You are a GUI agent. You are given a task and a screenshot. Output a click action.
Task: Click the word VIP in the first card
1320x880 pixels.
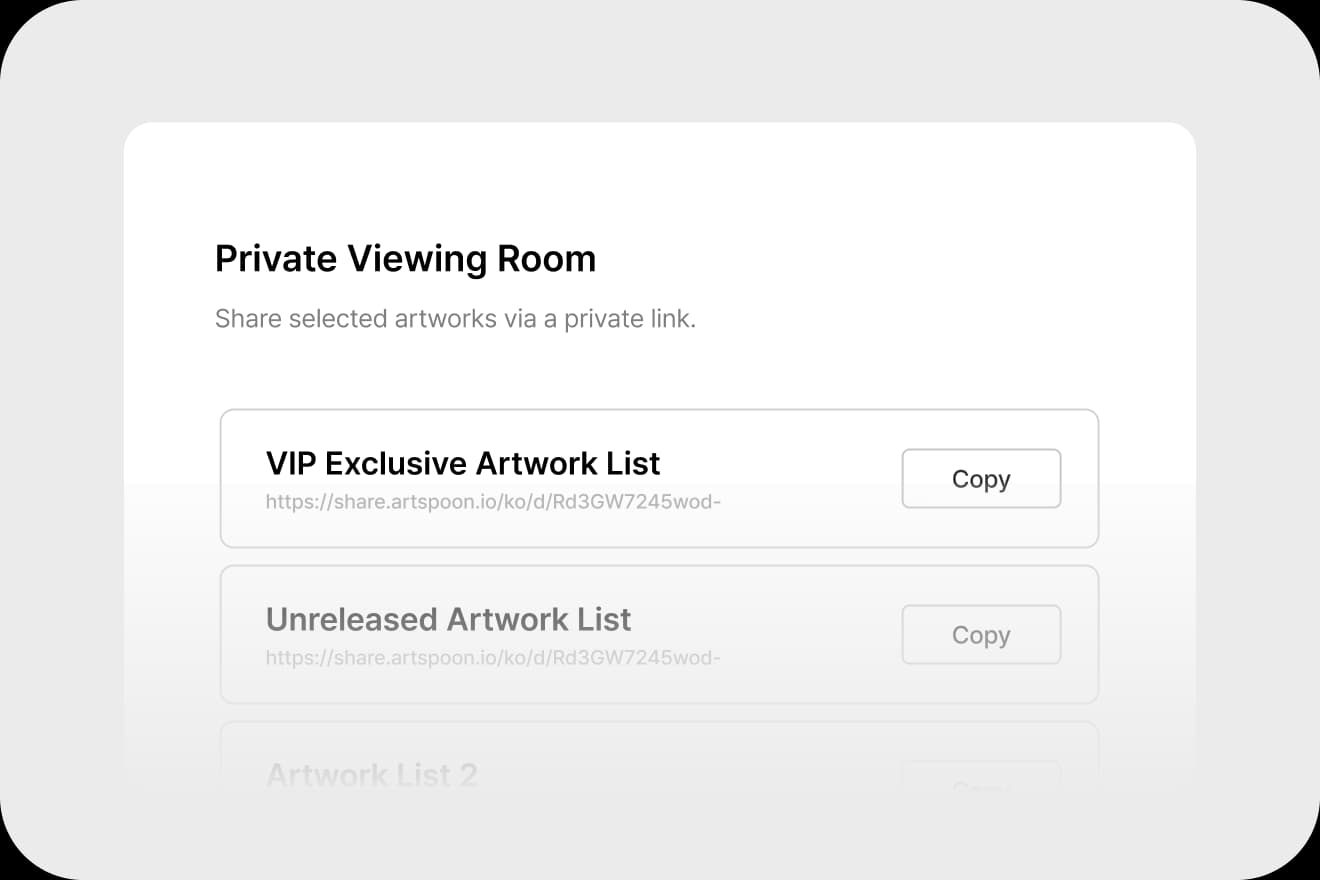291,464
